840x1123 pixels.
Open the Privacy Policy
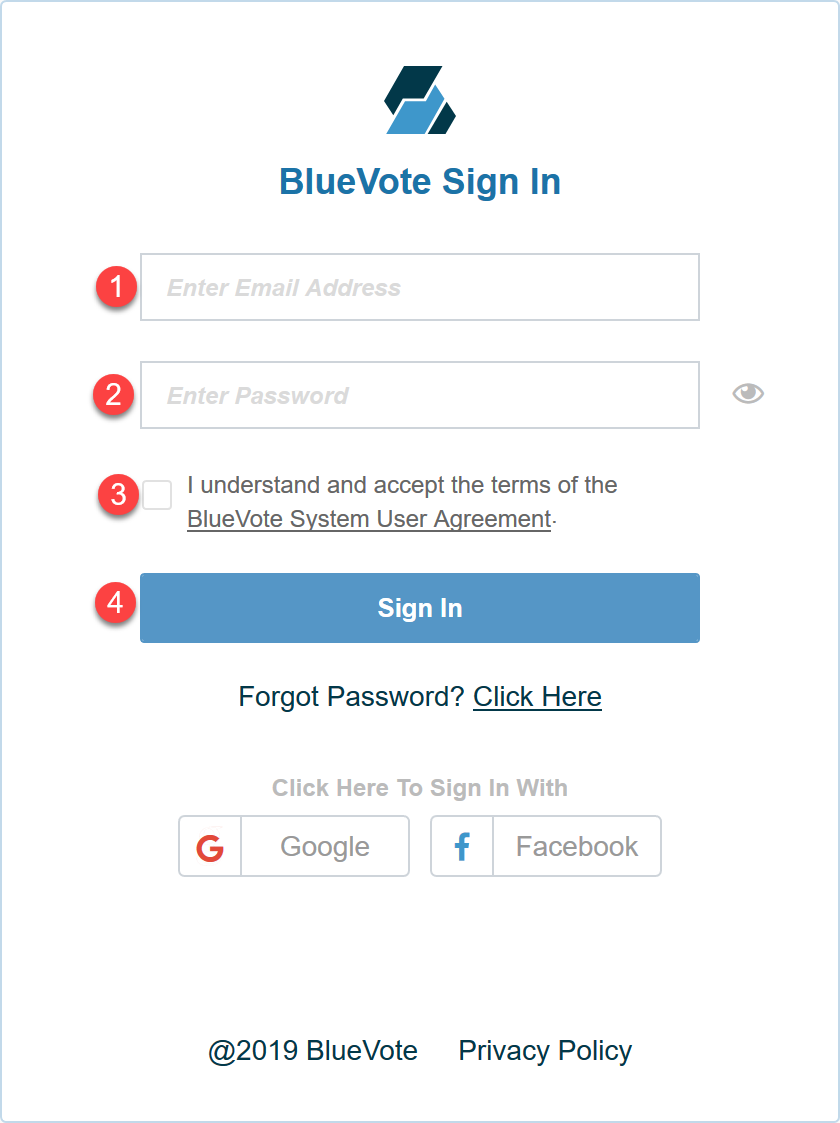tap(544, 1050)
